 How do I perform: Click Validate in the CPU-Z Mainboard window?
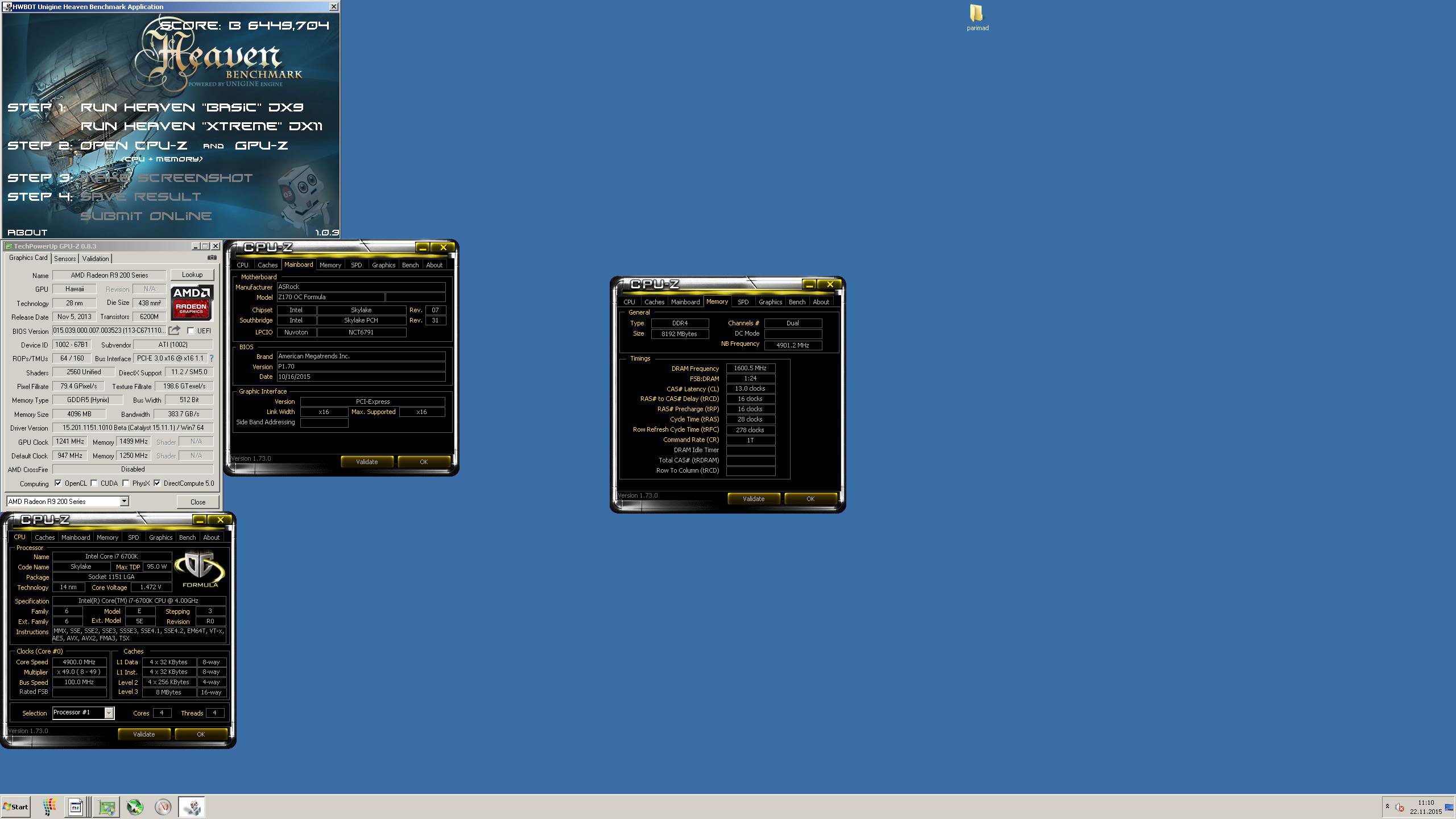pos(367,462)
